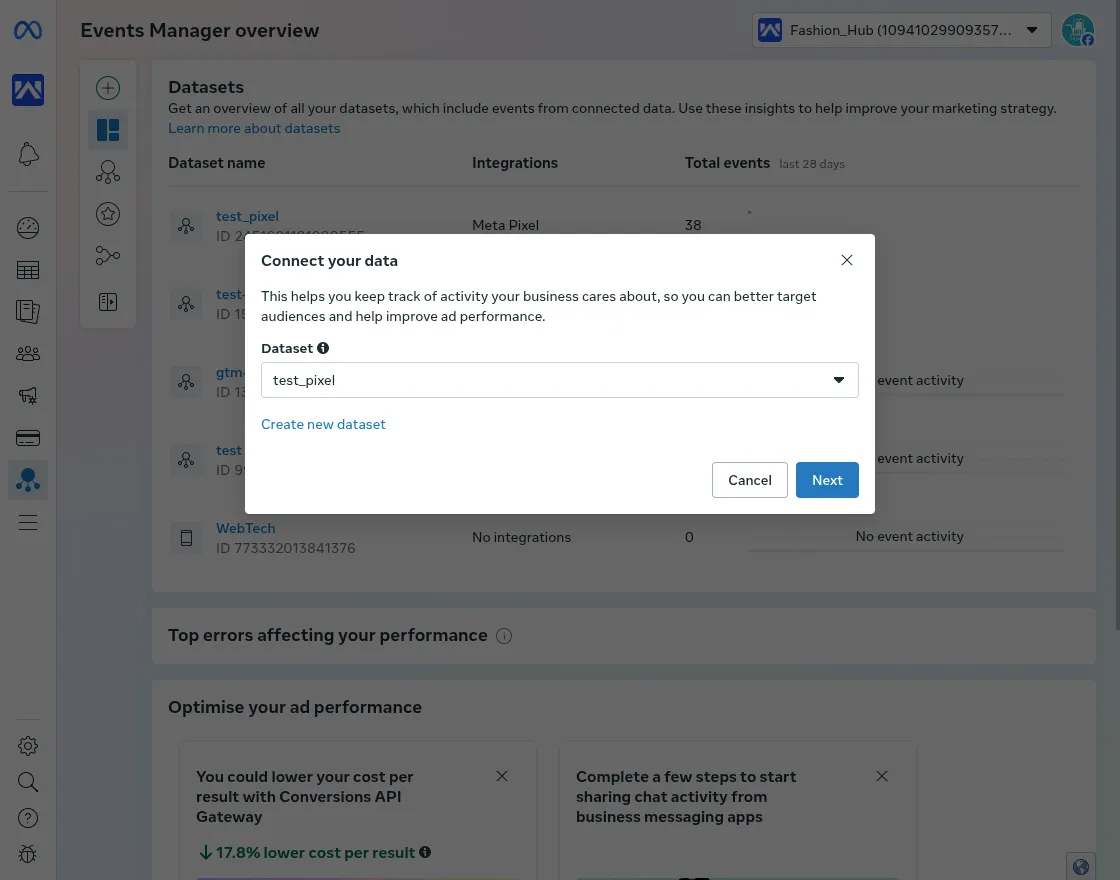Click the page vertical scrollbar
The width and height of the screenshot is (1120, 880).
click(1118, 314)
